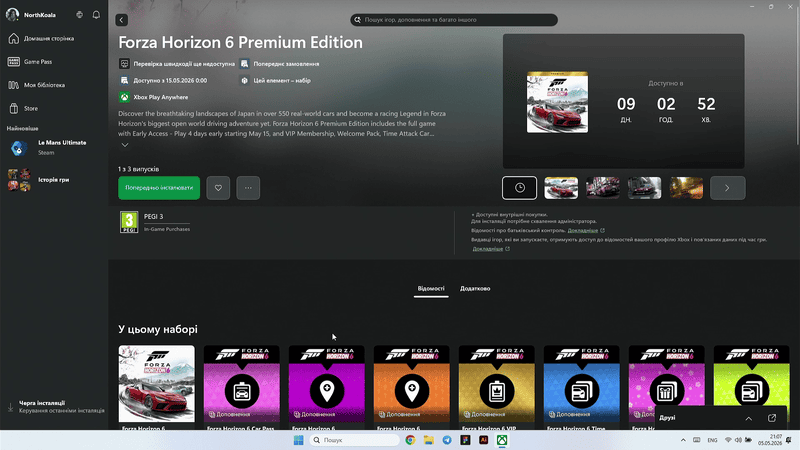Click Xbox app taskbar icon

click(x=502, y=440)
